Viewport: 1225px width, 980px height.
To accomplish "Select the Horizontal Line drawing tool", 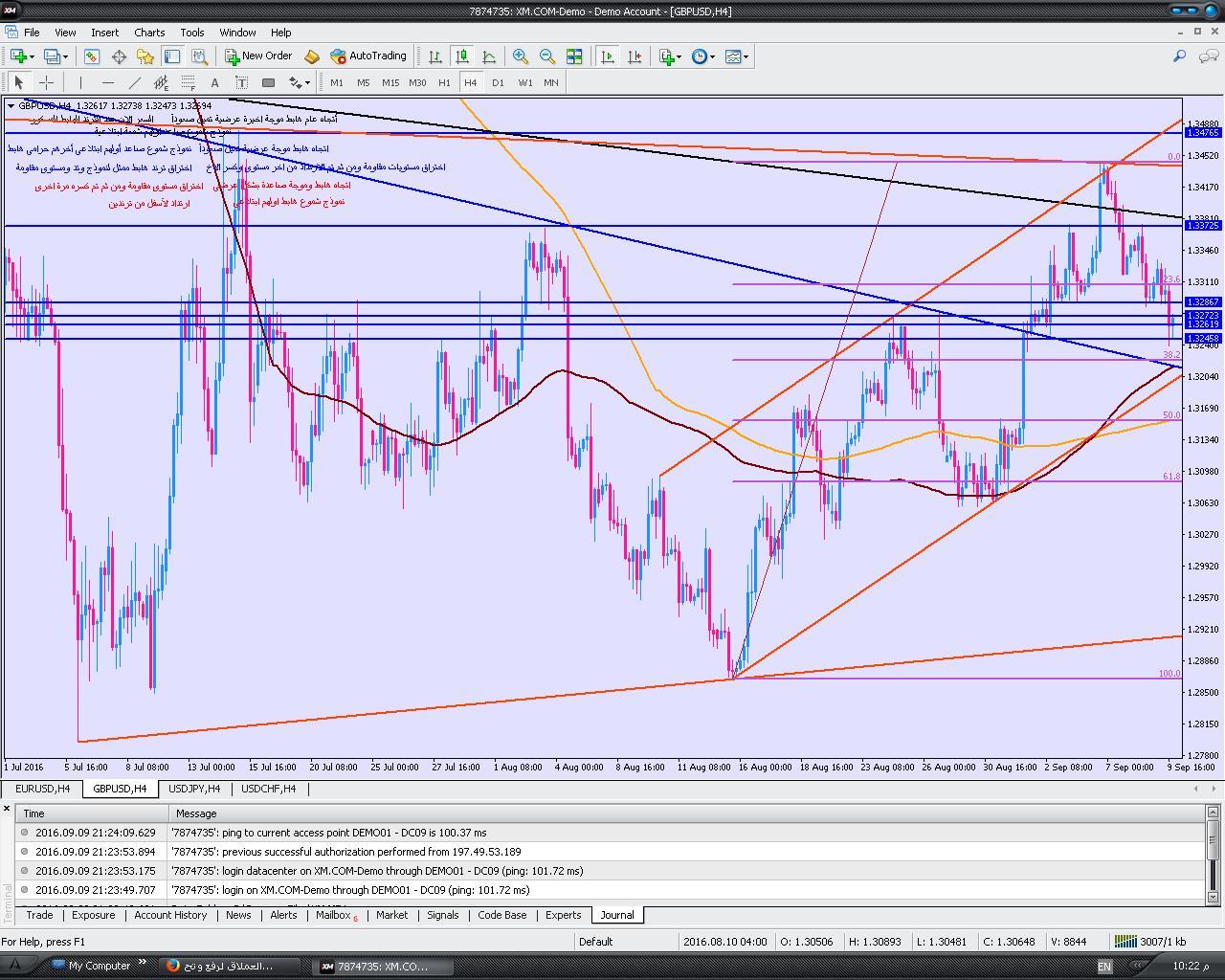I will coord(107,82).
